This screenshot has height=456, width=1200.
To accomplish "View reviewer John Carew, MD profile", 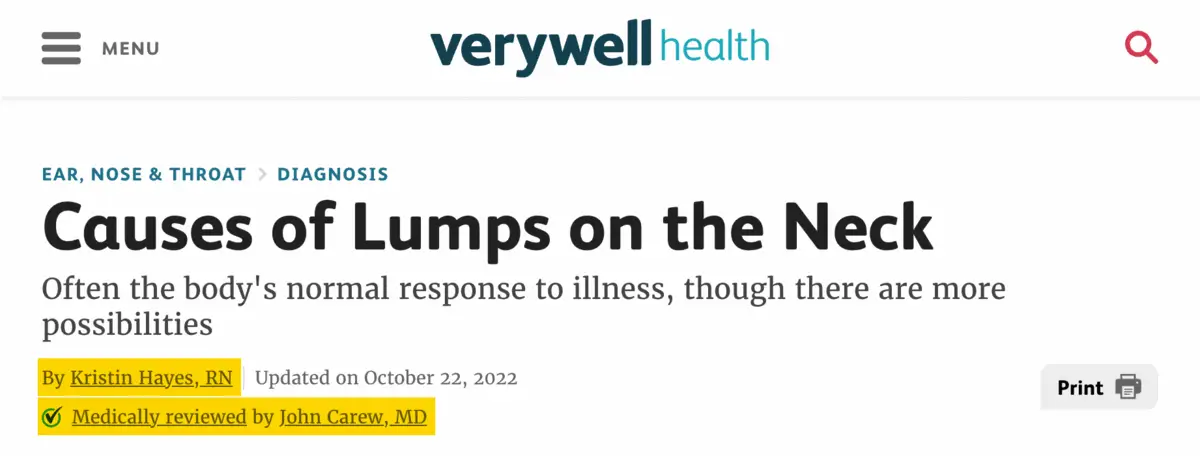I will (x=353, y=416).
